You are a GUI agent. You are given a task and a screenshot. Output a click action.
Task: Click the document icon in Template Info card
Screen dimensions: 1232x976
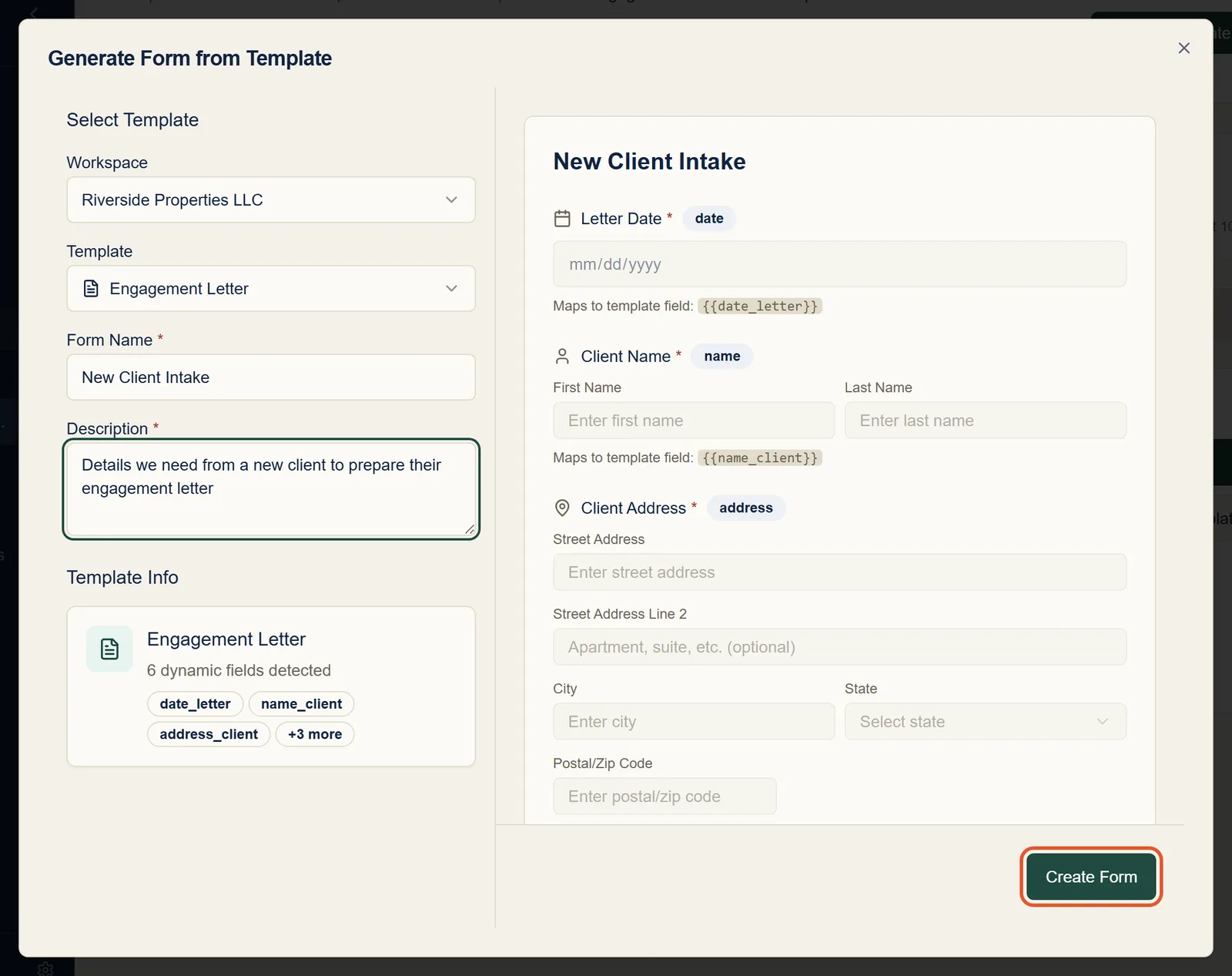coord(109,649)
